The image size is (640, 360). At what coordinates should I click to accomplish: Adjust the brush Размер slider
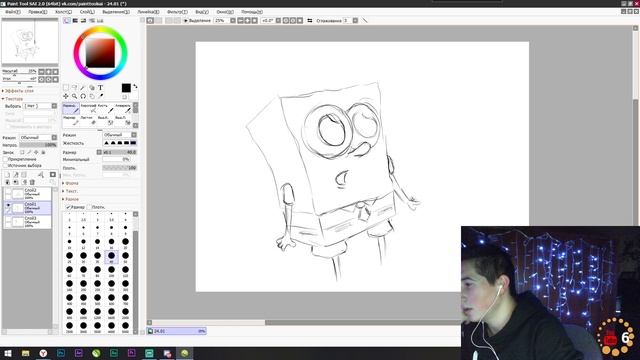[119, 152]
